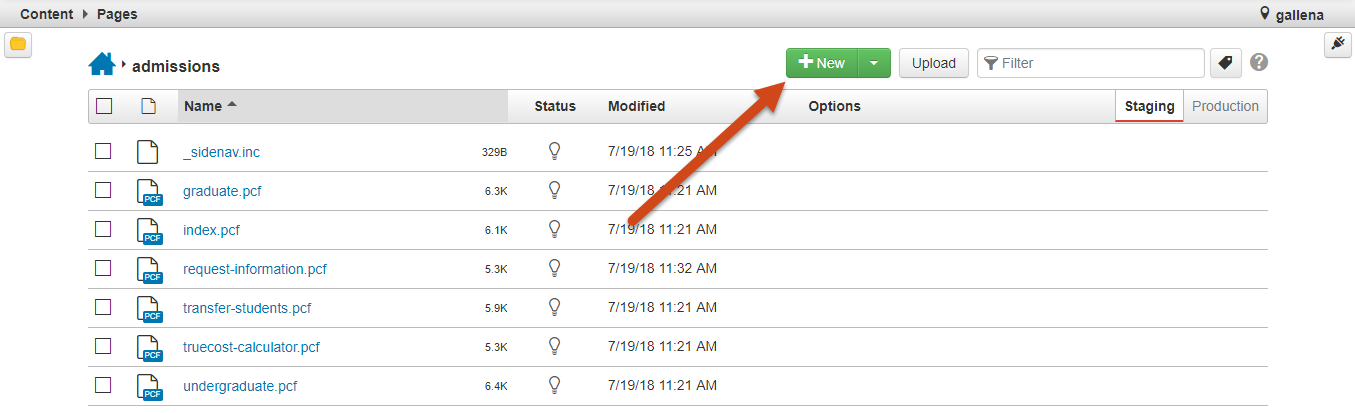Click the home icon in breadcrumb
The width and height of the screenshot is (1355, 413).
pos(102,65)
